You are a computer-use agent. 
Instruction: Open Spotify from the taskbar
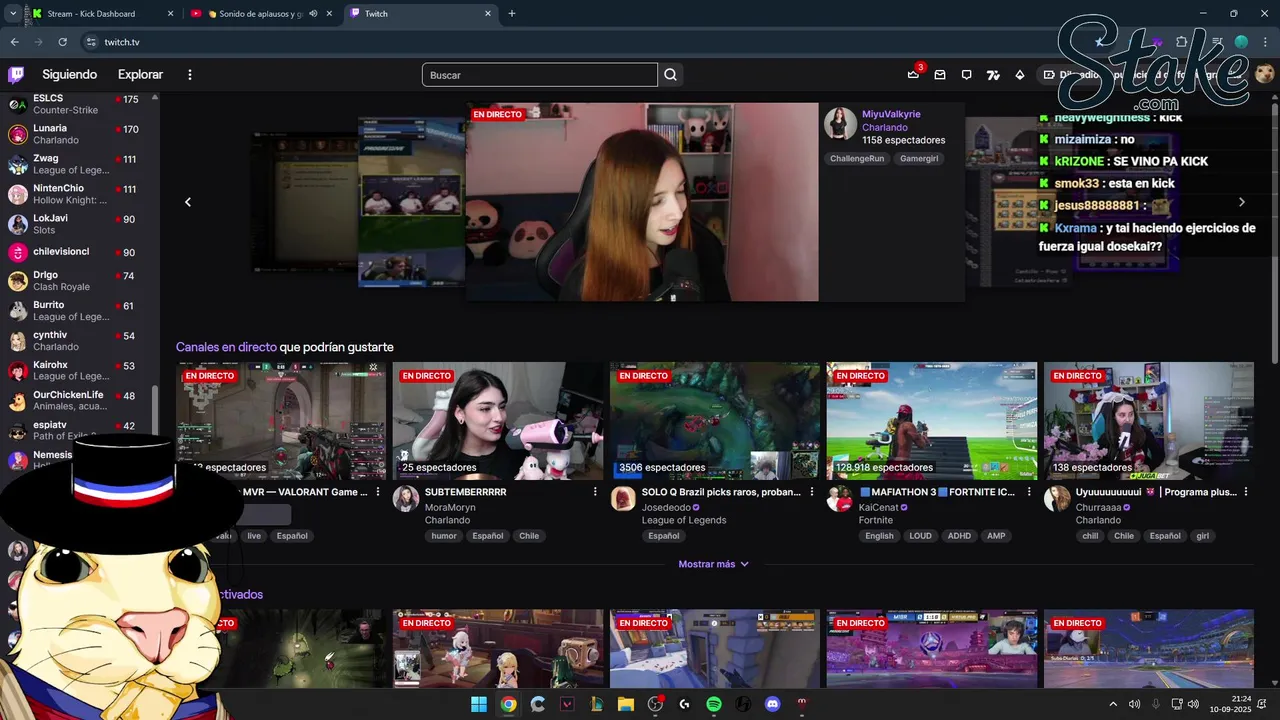(x=714, y=704)
